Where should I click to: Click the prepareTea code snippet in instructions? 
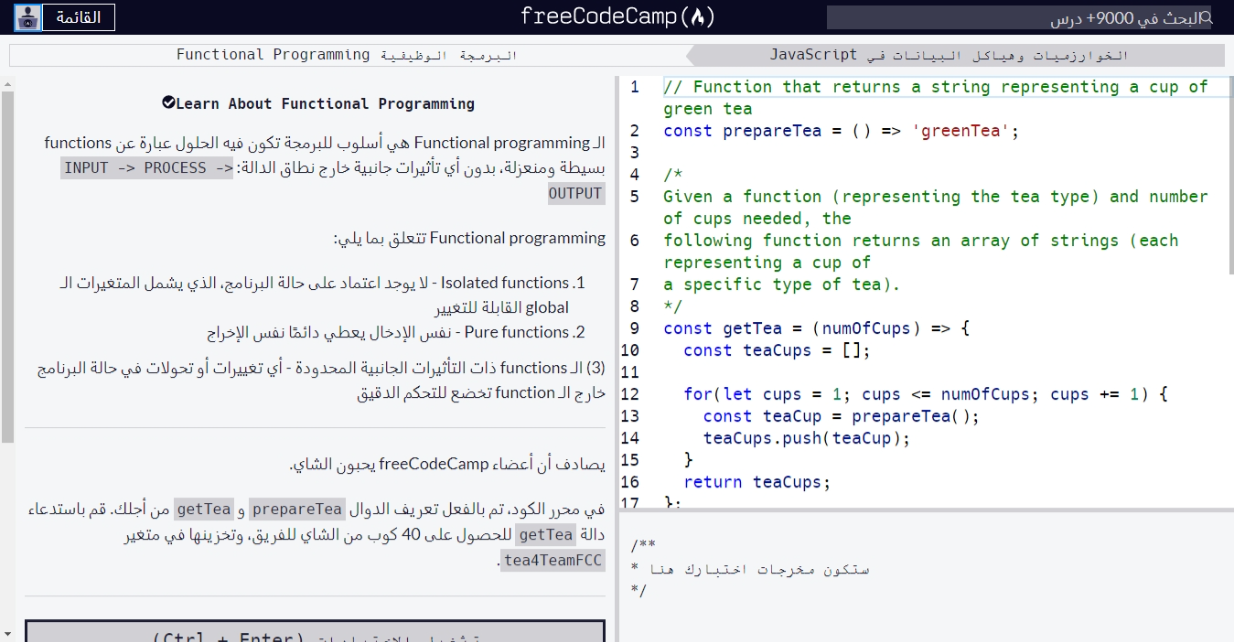pos(297,509)
